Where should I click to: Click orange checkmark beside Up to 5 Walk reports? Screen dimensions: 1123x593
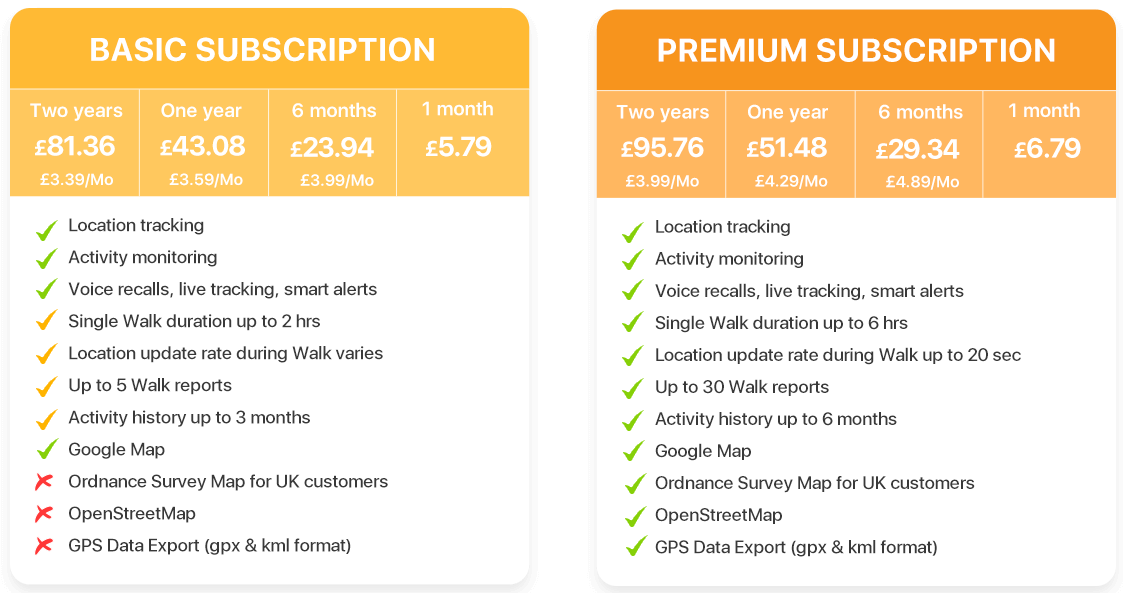point(47,386)
